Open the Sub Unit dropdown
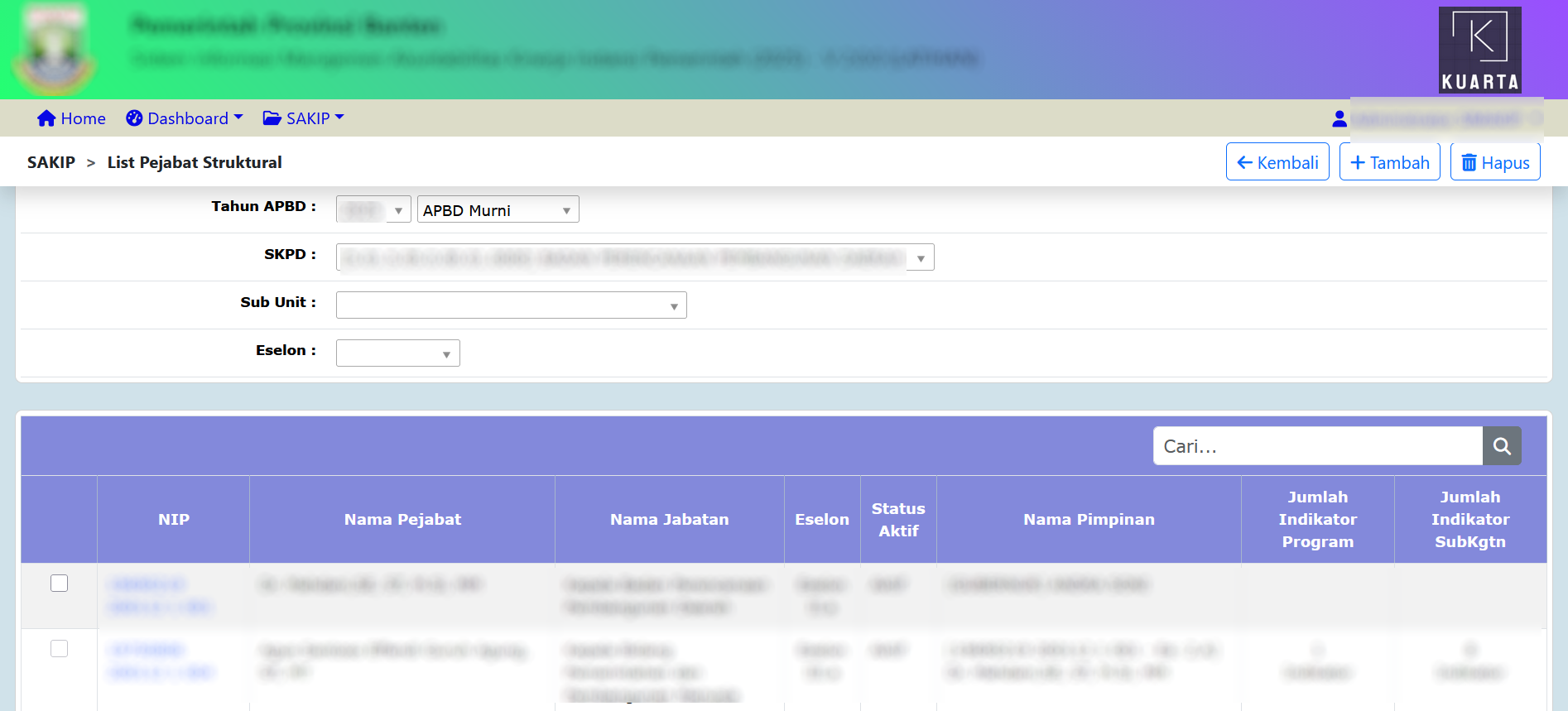The image size is (1568, 711). [x=512, y=305]
